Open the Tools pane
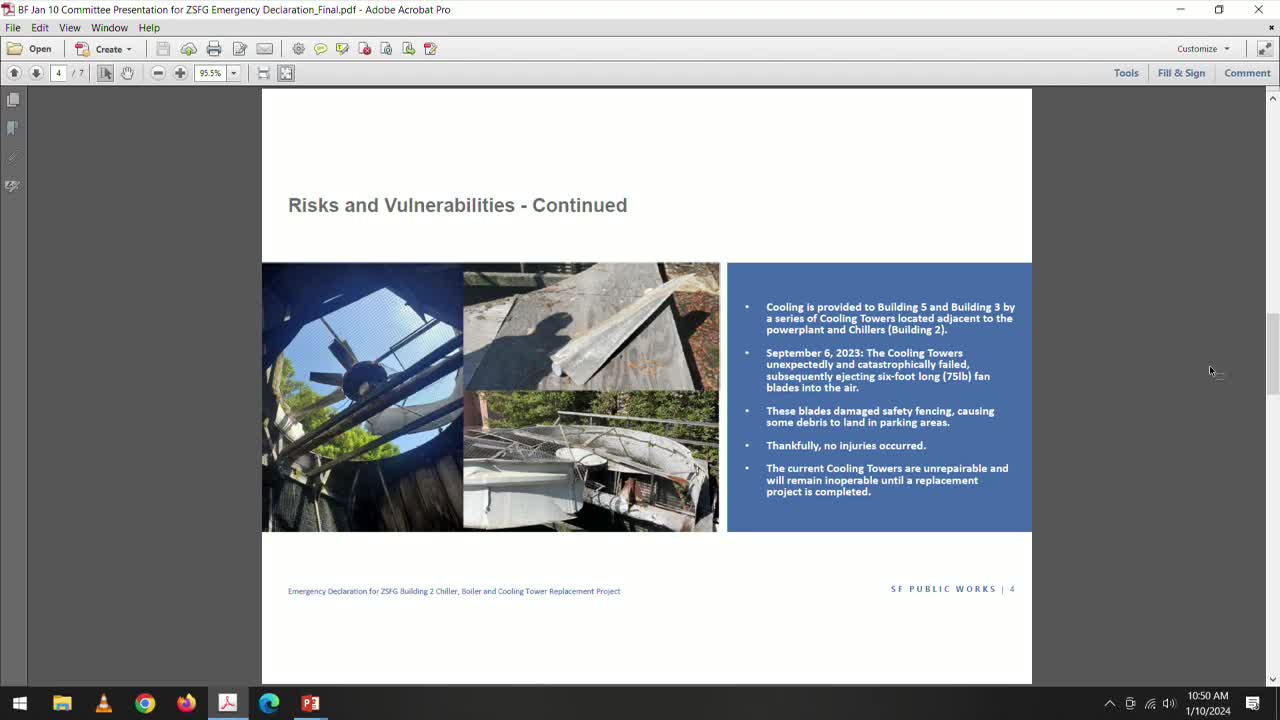1280x720 pixels. click(1126, 72)
